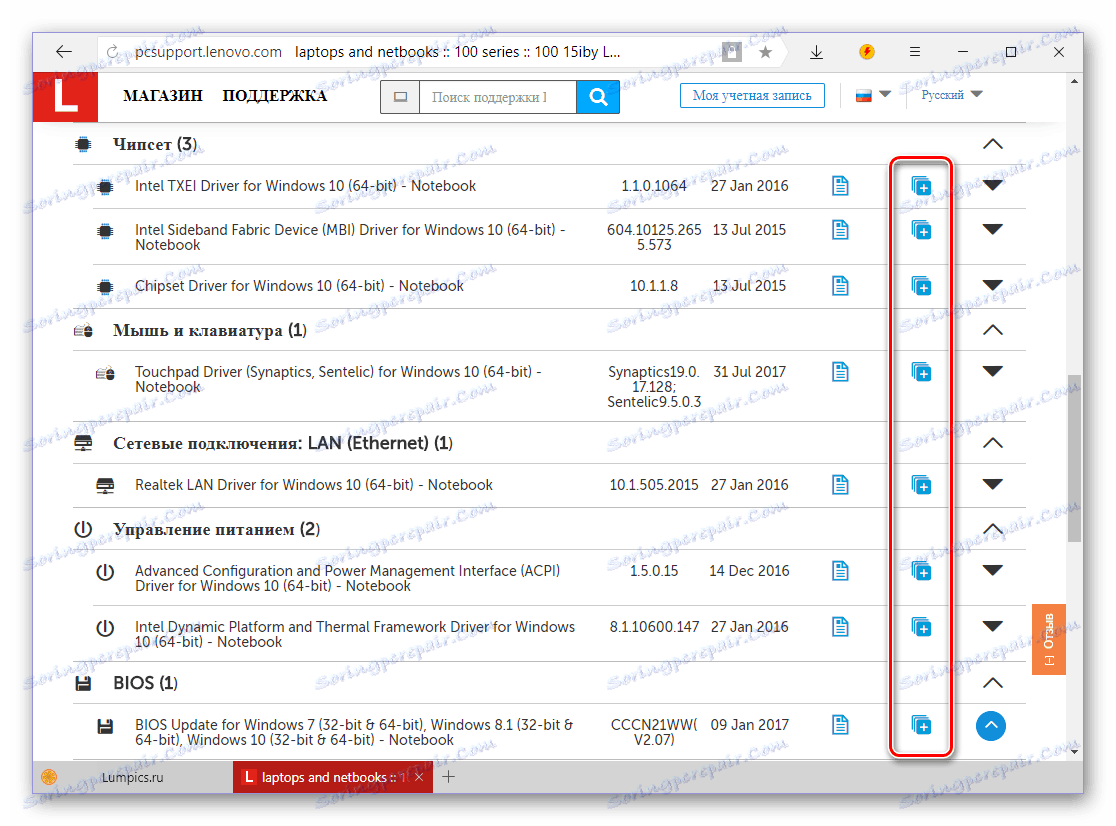Collapse the Сетевые подключения LAN section chevron
Image resolution: width=1116 pixels, height=826 pixels.
(992, 443)
